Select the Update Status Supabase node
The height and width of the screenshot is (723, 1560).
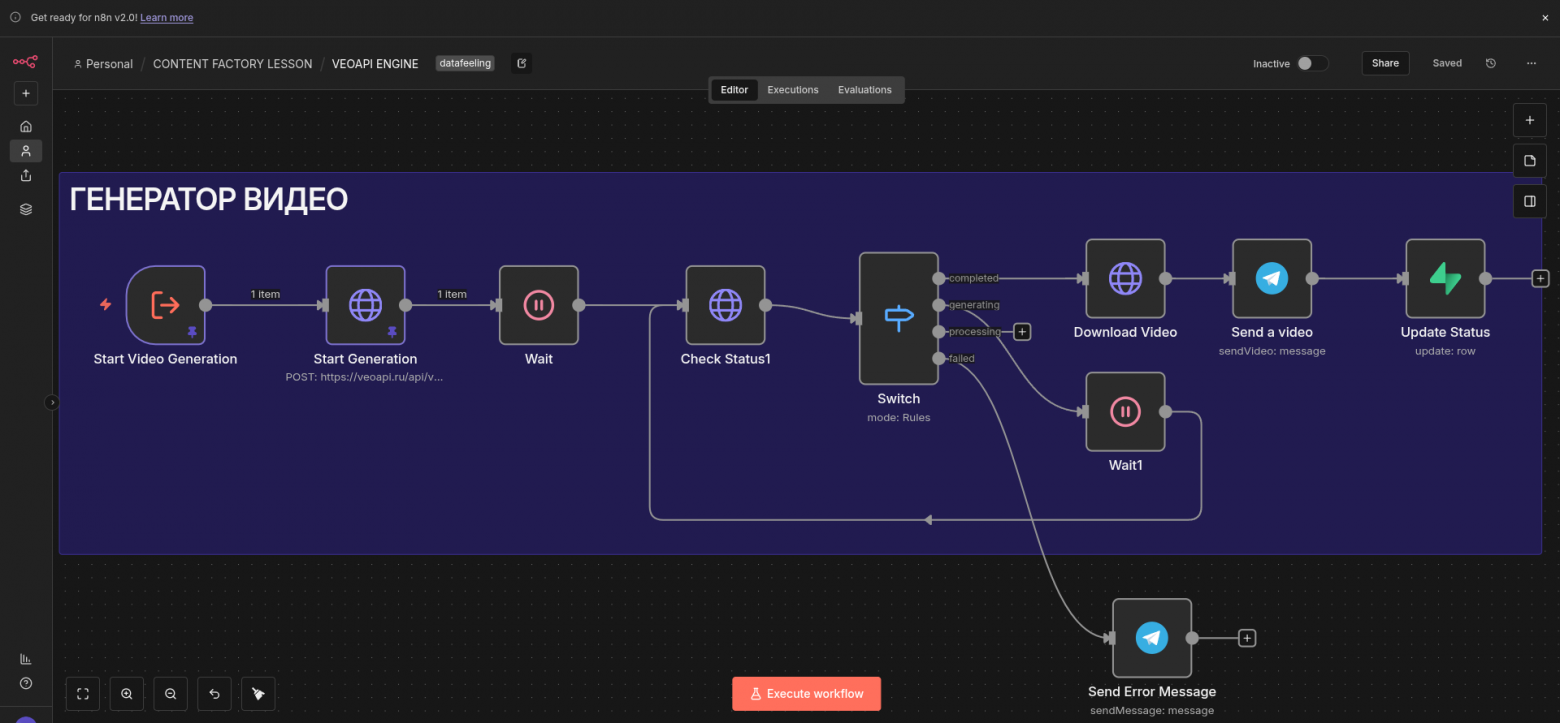click(1444, 278)
